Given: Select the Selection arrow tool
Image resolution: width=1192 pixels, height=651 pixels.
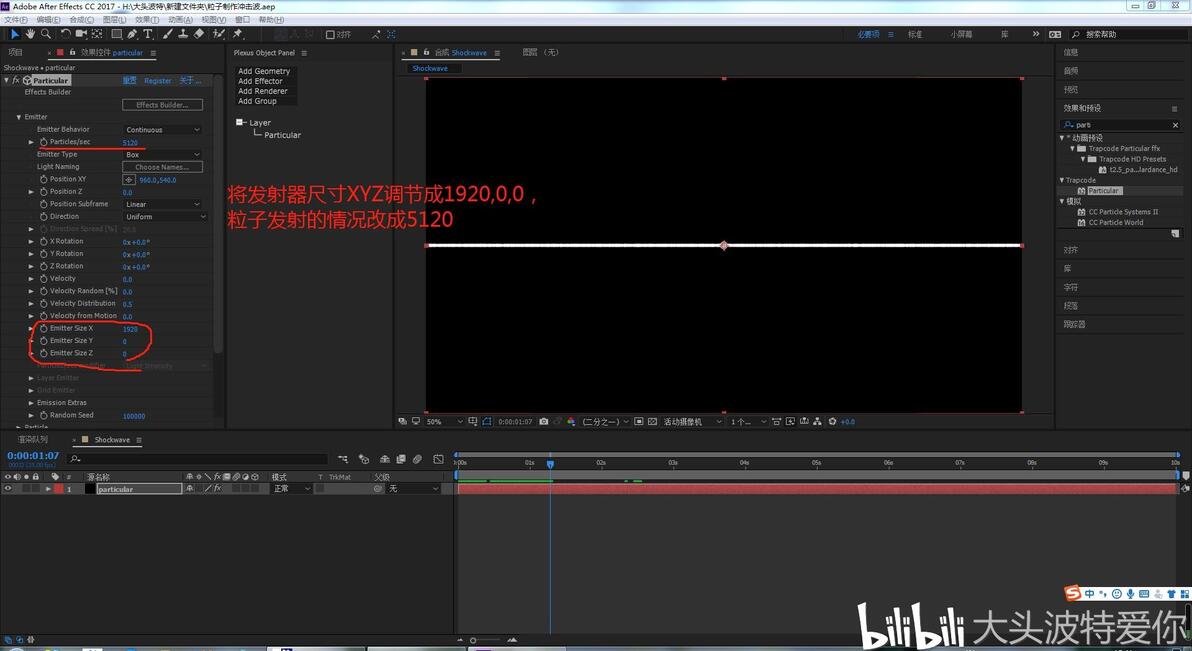Looking at the screenshot, I should 14,34.
